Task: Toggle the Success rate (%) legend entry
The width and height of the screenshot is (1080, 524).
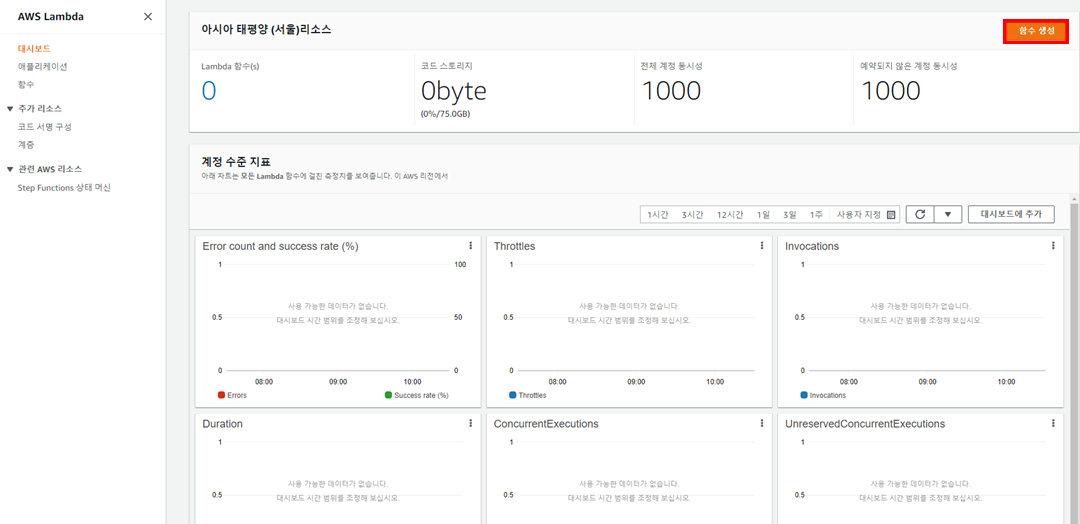Action: click(417, 395)
